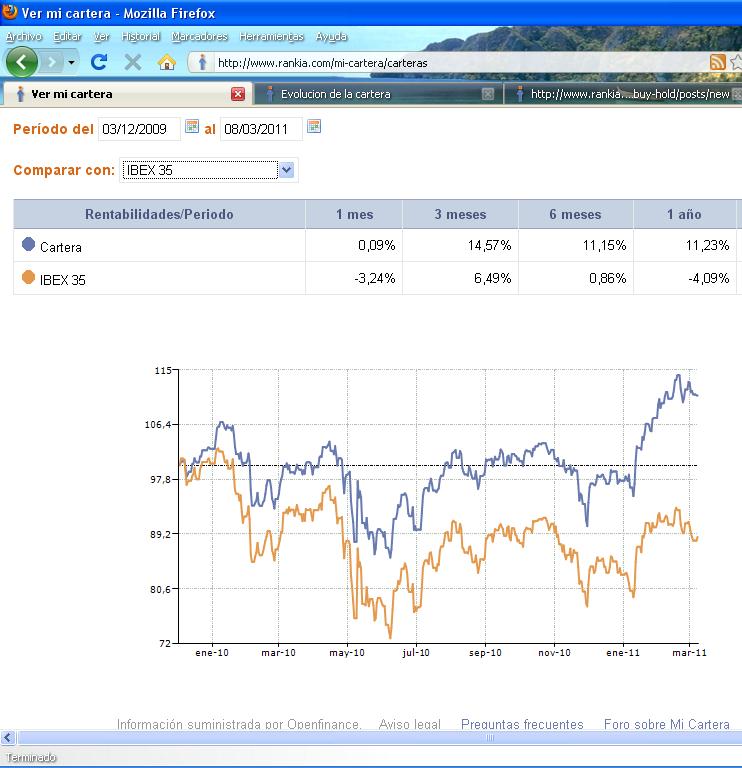
Task: Open the Historial menu
Action: [x=141, y=36]
